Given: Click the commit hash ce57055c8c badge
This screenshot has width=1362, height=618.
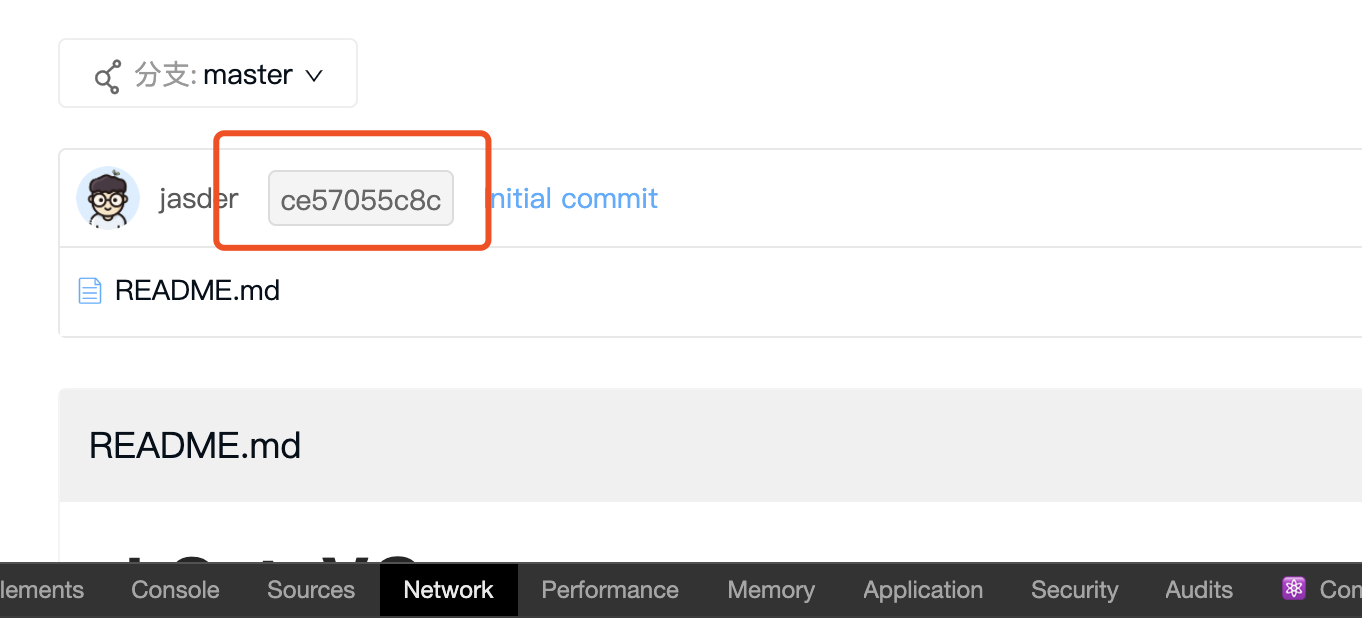Looking at the screenshot, I should tap(361, 198).
